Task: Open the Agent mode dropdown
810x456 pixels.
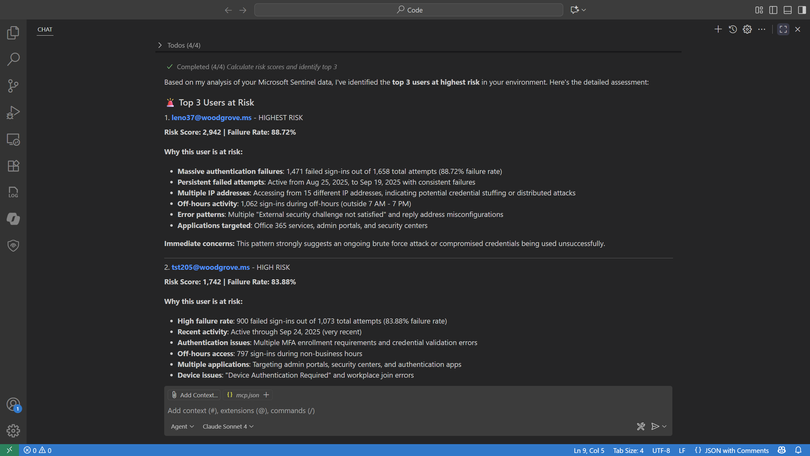Action: 182,427
